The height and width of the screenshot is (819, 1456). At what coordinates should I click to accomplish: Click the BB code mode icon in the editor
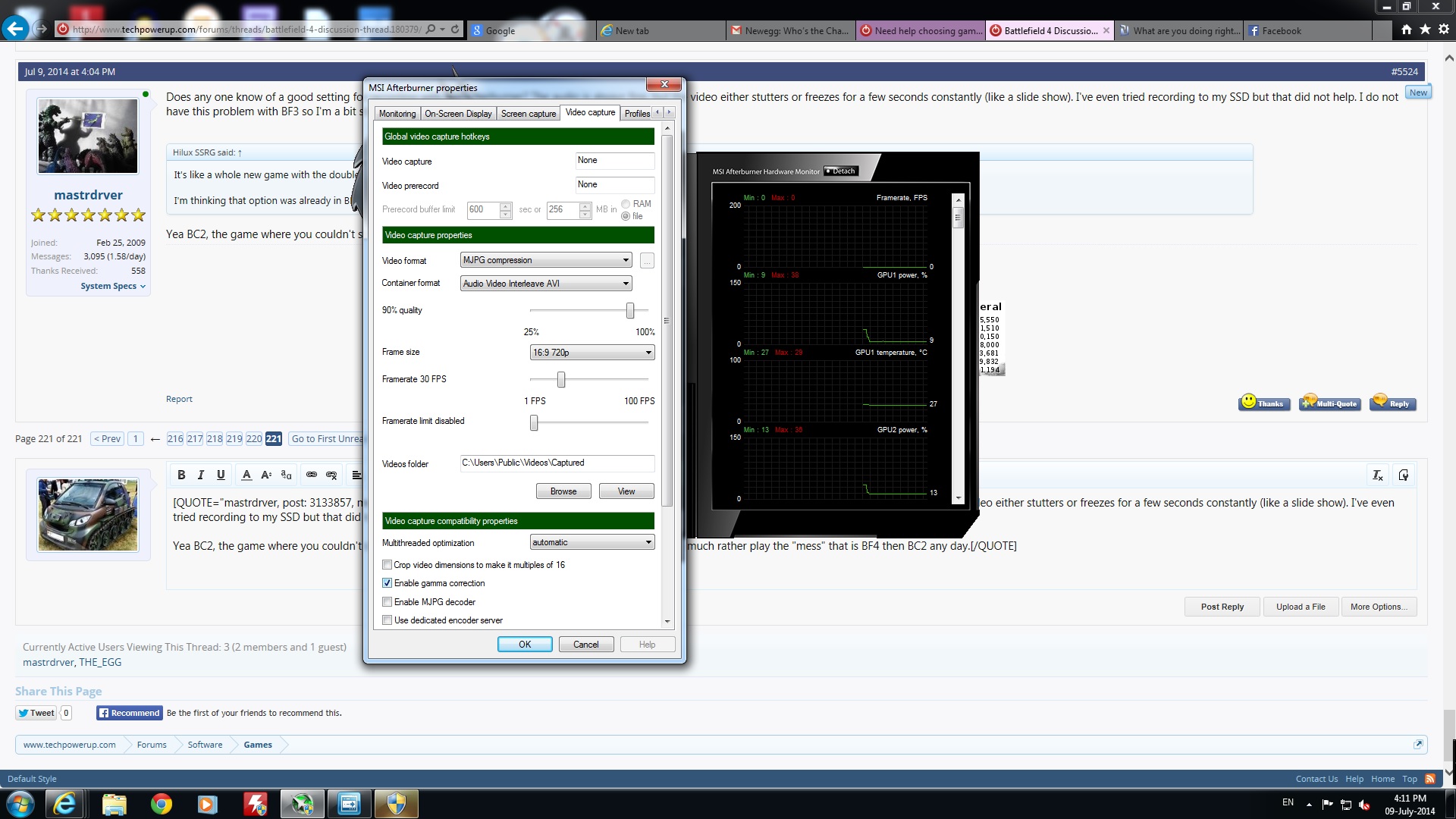pos(1404,475)
